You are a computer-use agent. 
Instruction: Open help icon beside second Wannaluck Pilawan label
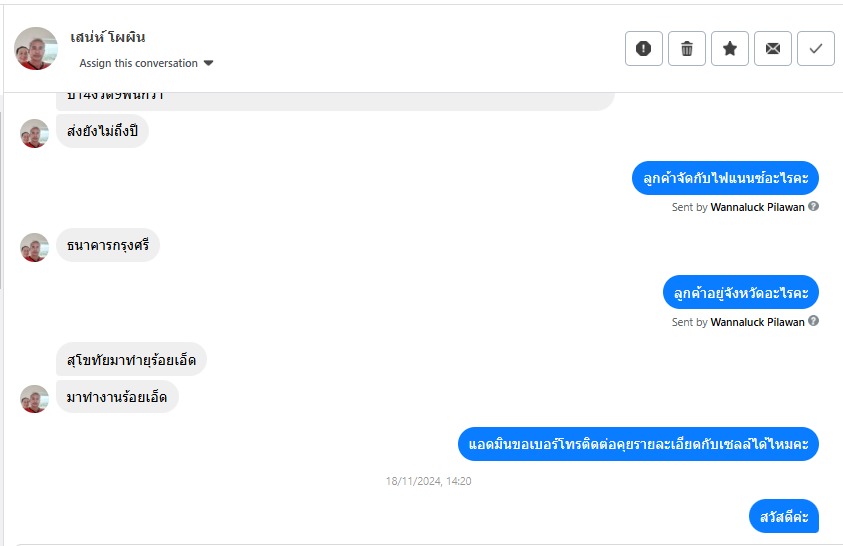tap(813, 321)
